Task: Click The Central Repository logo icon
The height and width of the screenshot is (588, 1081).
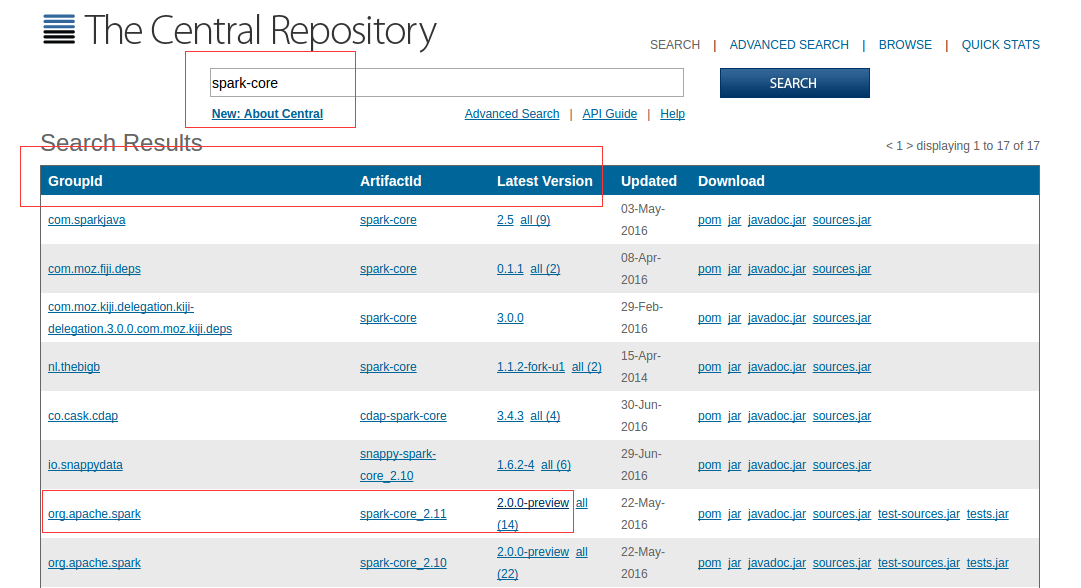Action: (x=59, y=29)
